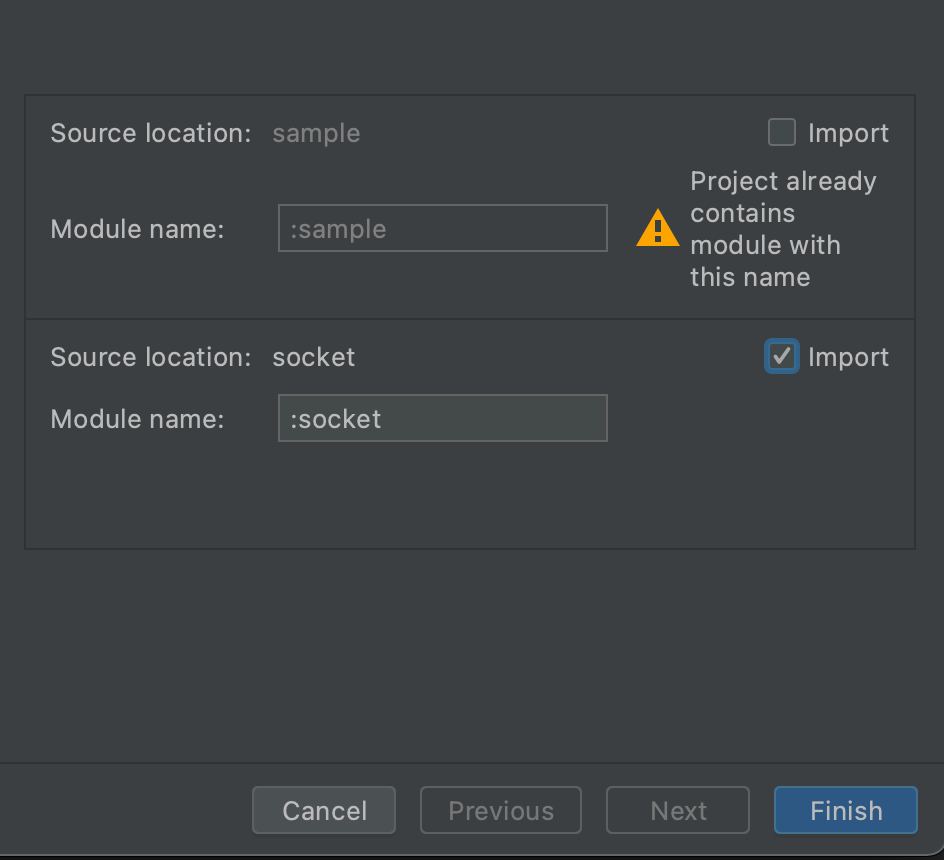Click empty space under the :socket field

pos(442,494)
